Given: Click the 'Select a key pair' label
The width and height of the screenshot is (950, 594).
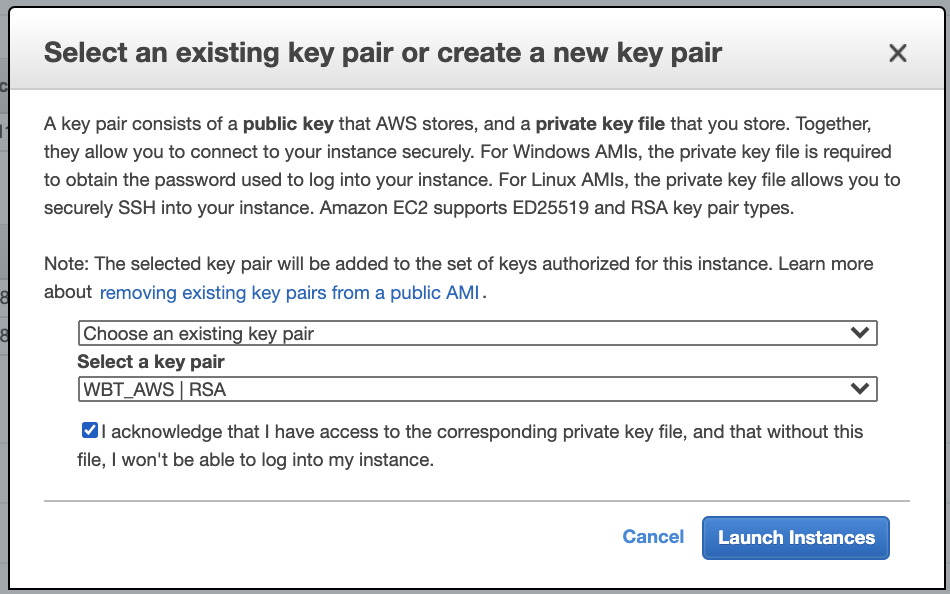Looking at the screenshot, I should point(151,362).
